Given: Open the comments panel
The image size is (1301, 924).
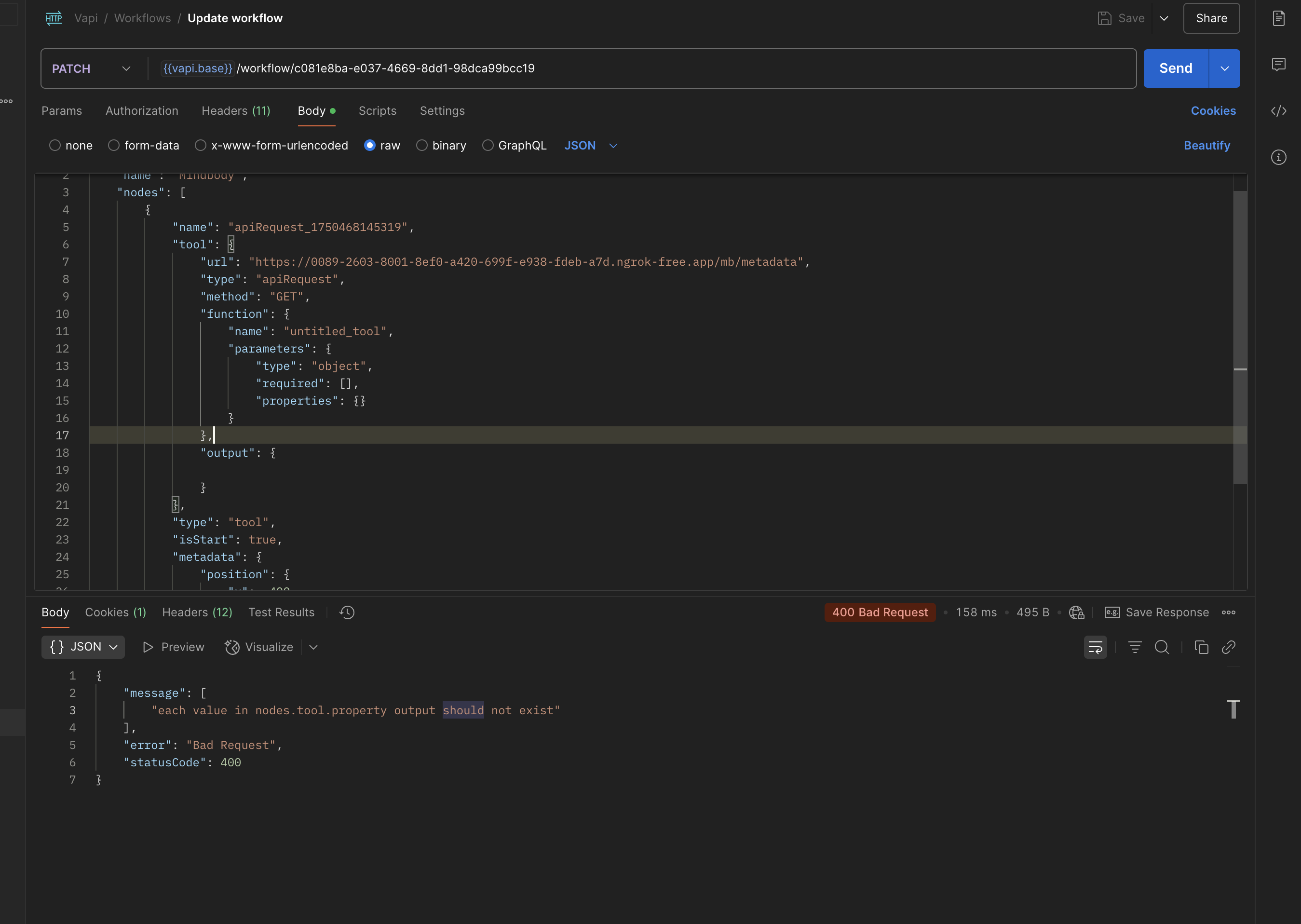Looking at the screenshot, I should click(1279, 64).
